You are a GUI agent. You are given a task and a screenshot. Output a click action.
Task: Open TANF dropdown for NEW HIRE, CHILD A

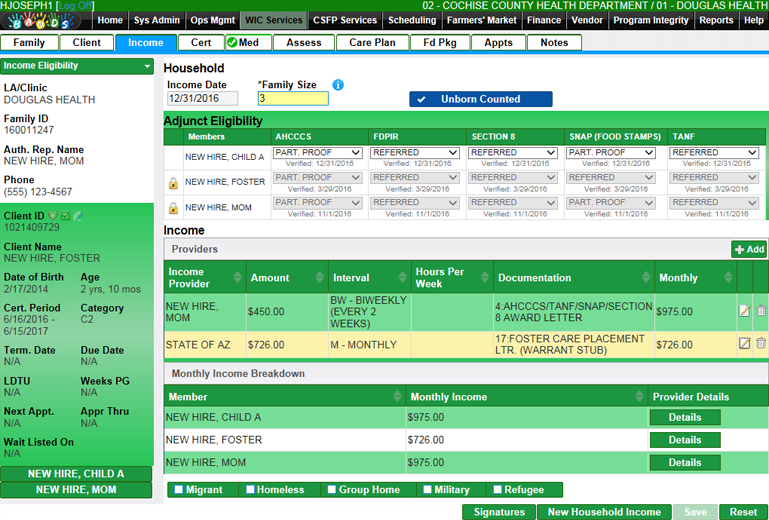coord(714,153)
